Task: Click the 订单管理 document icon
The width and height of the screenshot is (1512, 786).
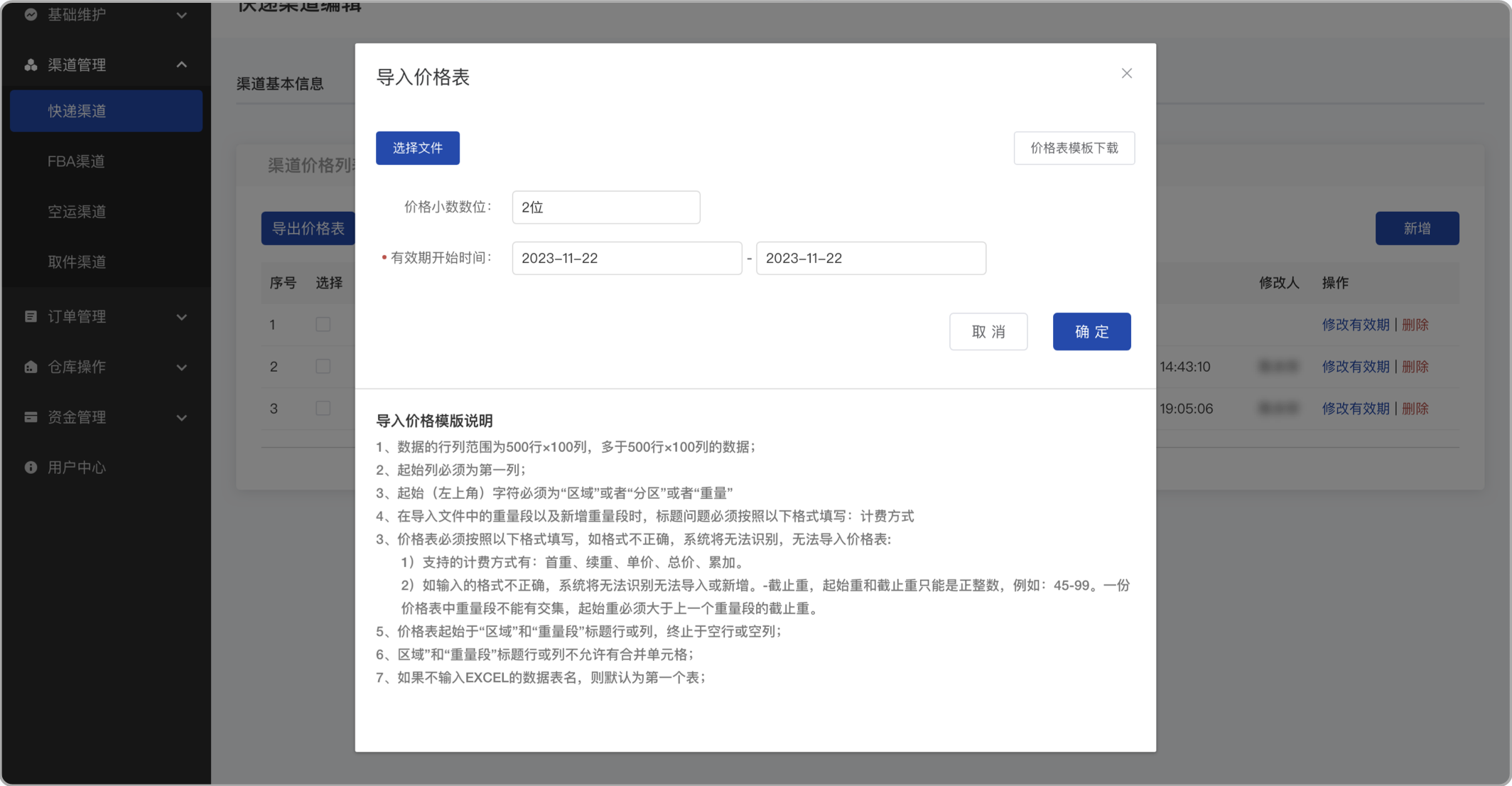Action: click(x=30, y=317)
